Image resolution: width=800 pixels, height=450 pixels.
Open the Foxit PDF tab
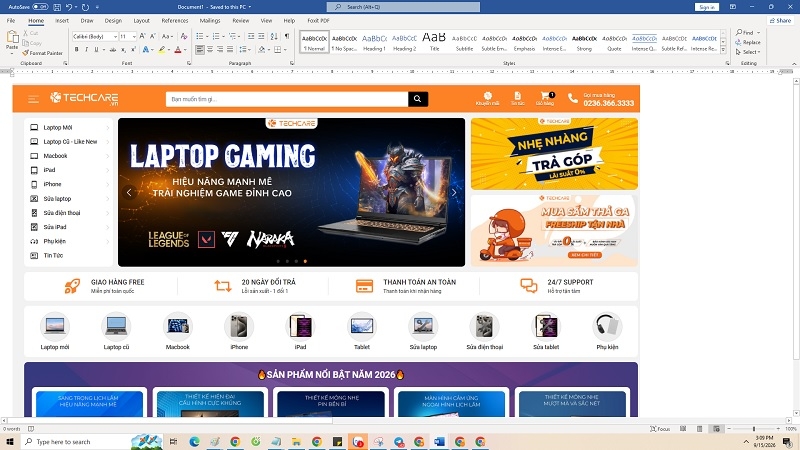coord(318,21)
